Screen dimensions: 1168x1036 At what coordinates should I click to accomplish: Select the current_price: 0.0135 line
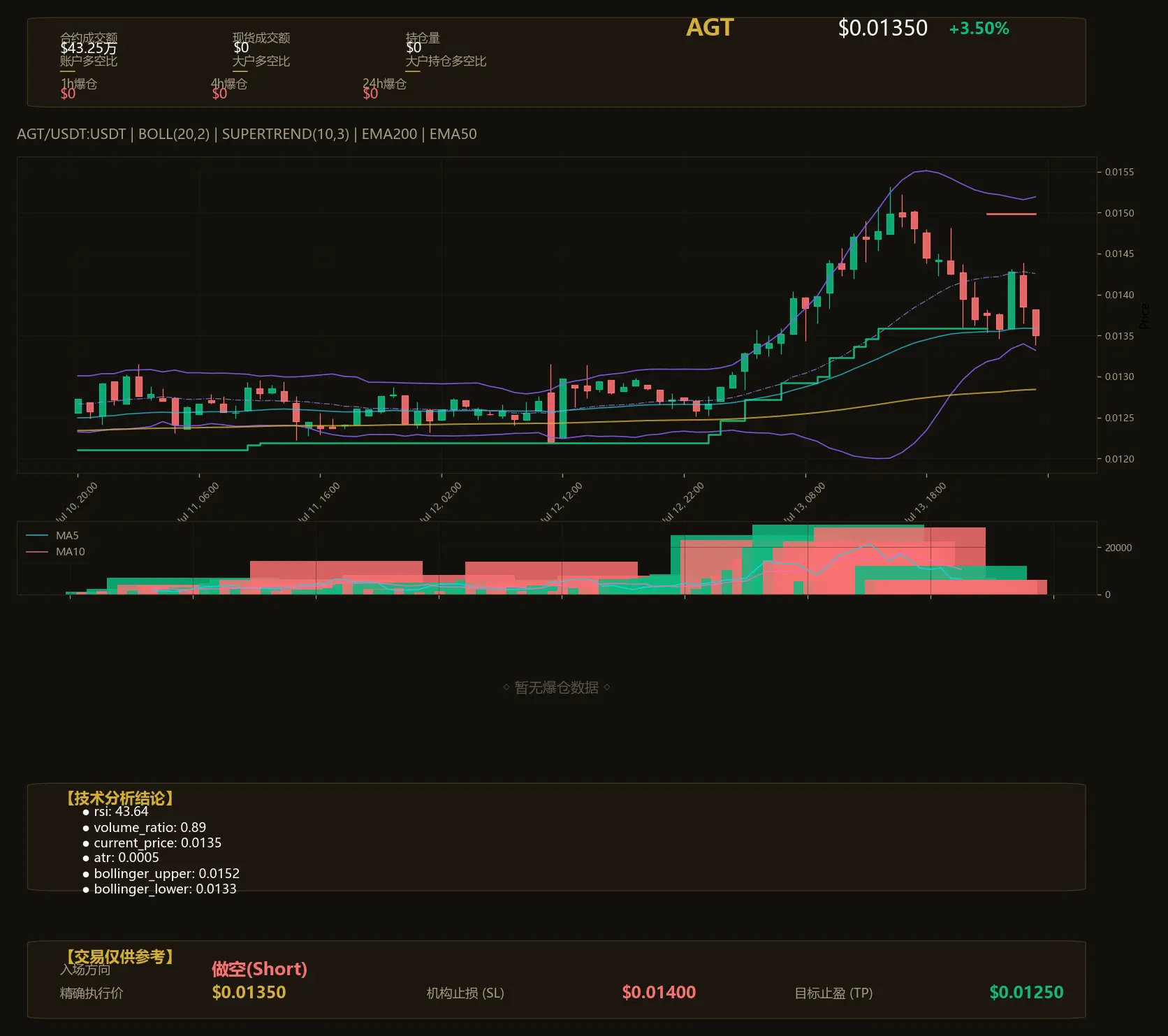[157, 843]
